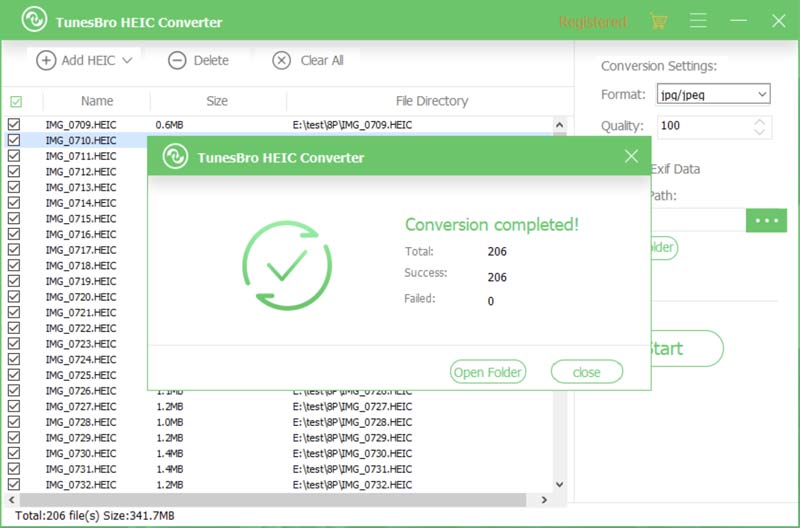Sort by the Name column header
Screen dimensions: 800x528
97,101
